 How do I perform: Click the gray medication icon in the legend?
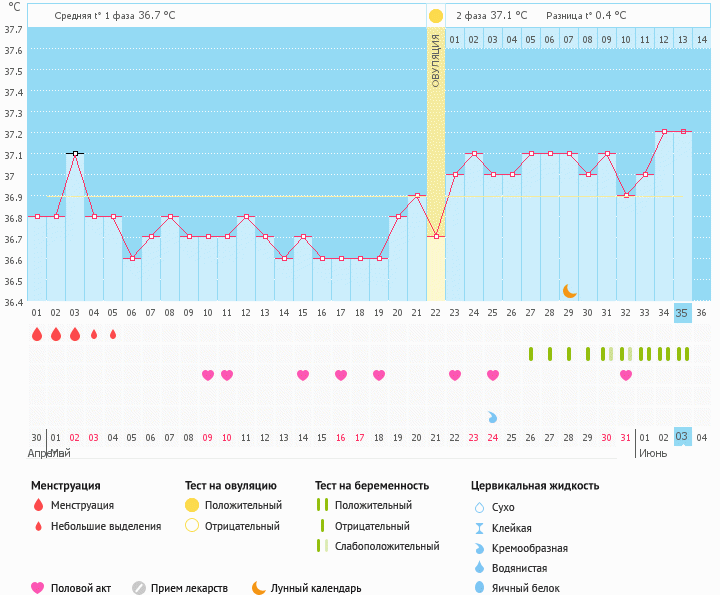click(x=139, y=588)
